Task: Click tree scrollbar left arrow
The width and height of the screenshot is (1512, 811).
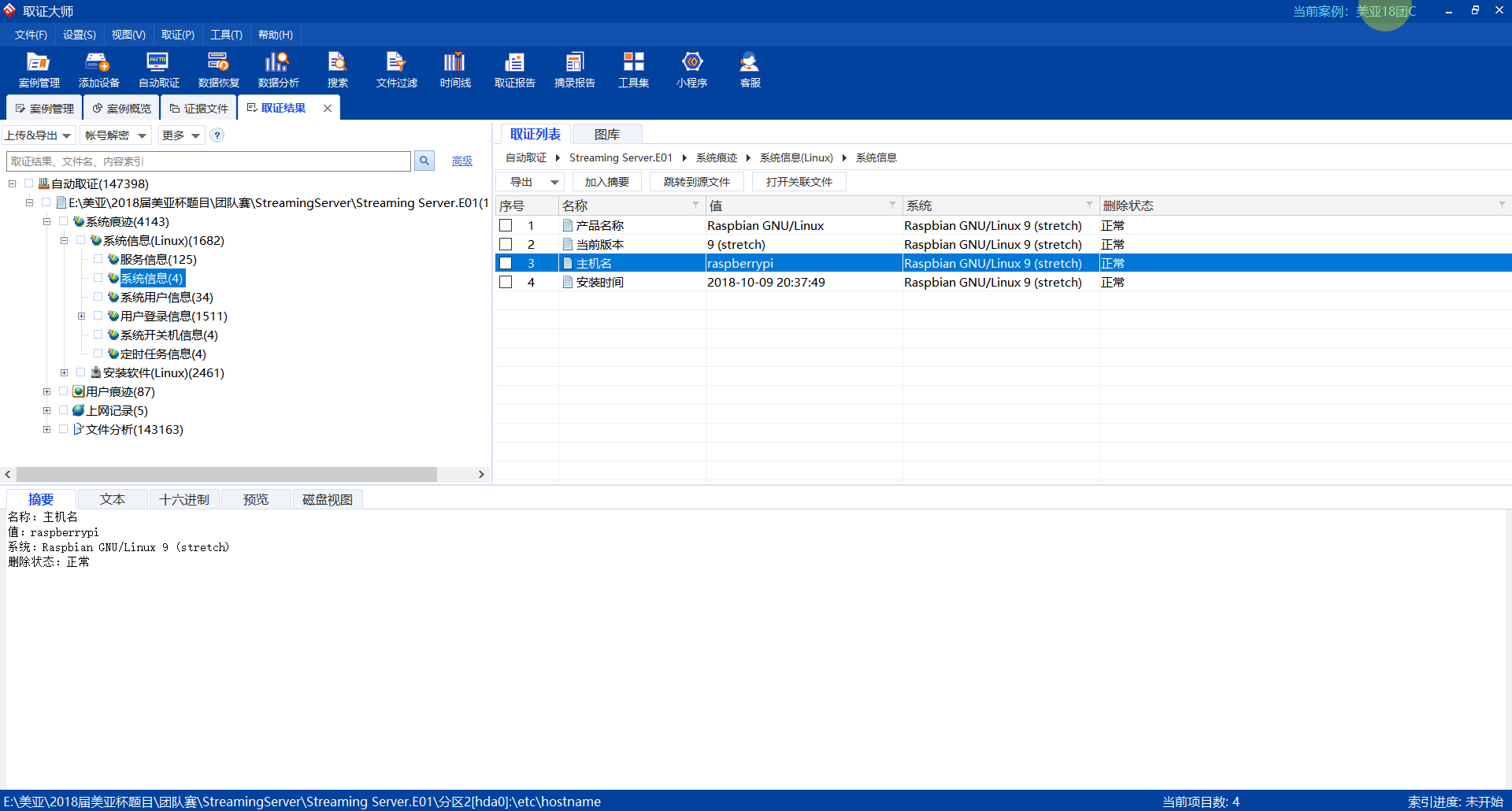Action: pos(8,474)
